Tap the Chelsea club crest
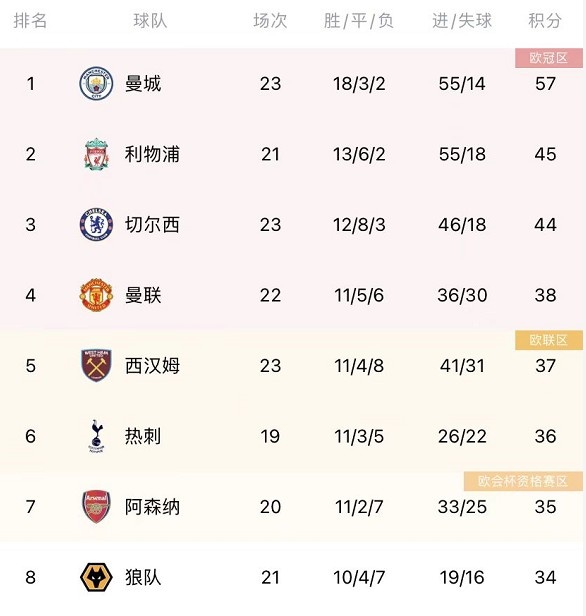Image resolution: width=586 pixels, height=616 pixels. coord(96,224)
